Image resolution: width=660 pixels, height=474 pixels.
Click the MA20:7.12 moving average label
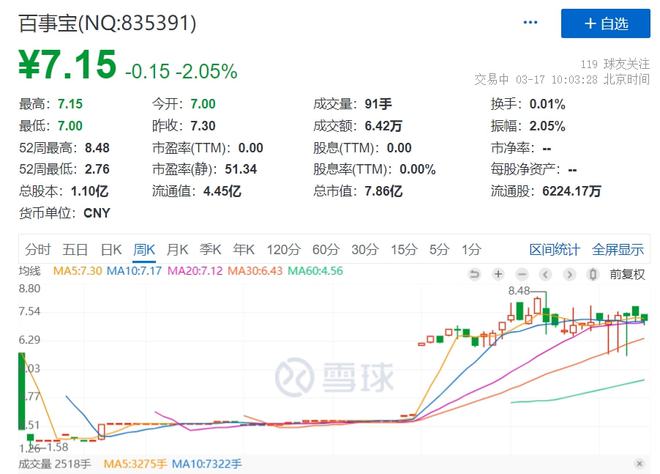195,271
